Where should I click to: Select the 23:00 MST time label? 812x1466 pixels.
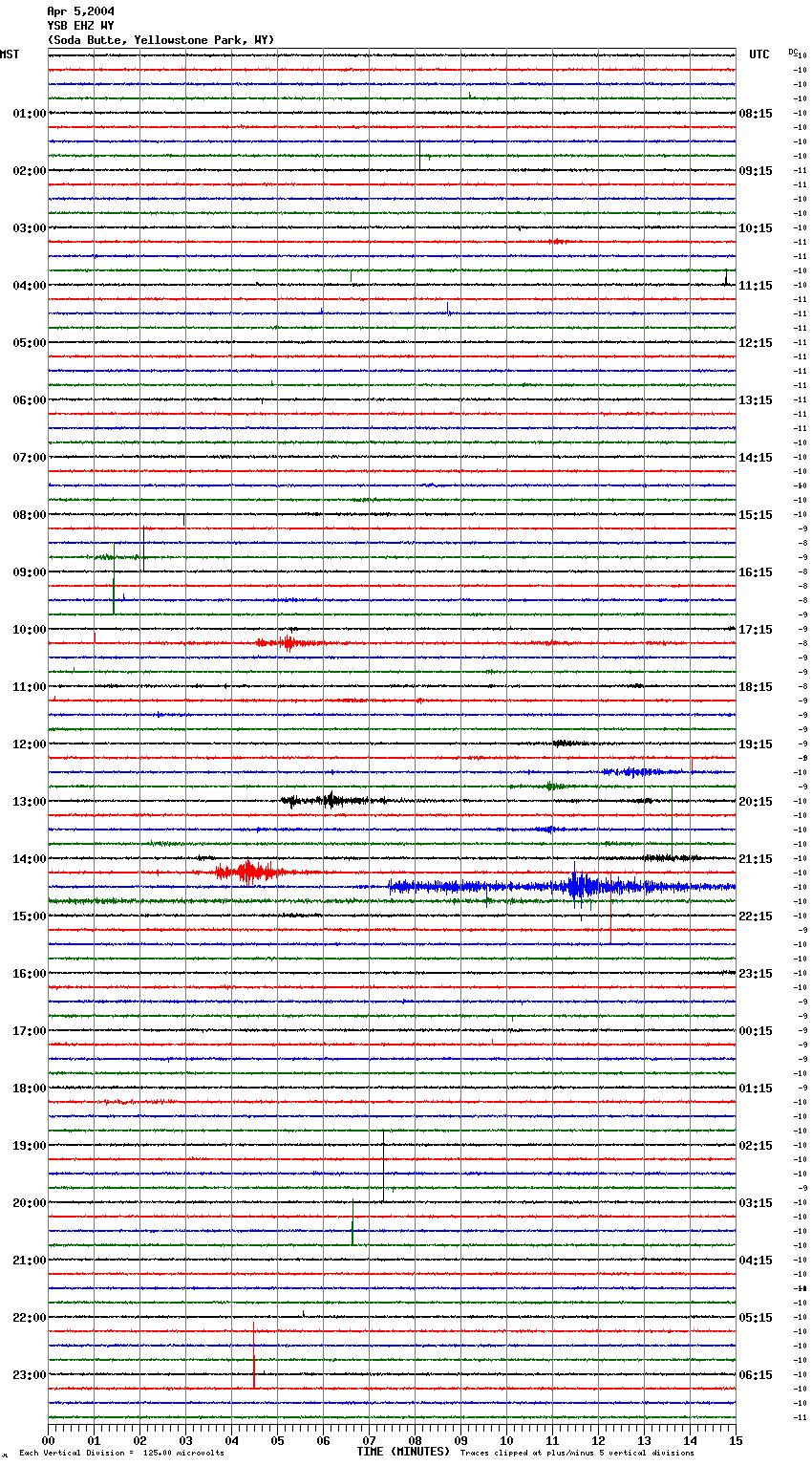[x=29, y=1375]
